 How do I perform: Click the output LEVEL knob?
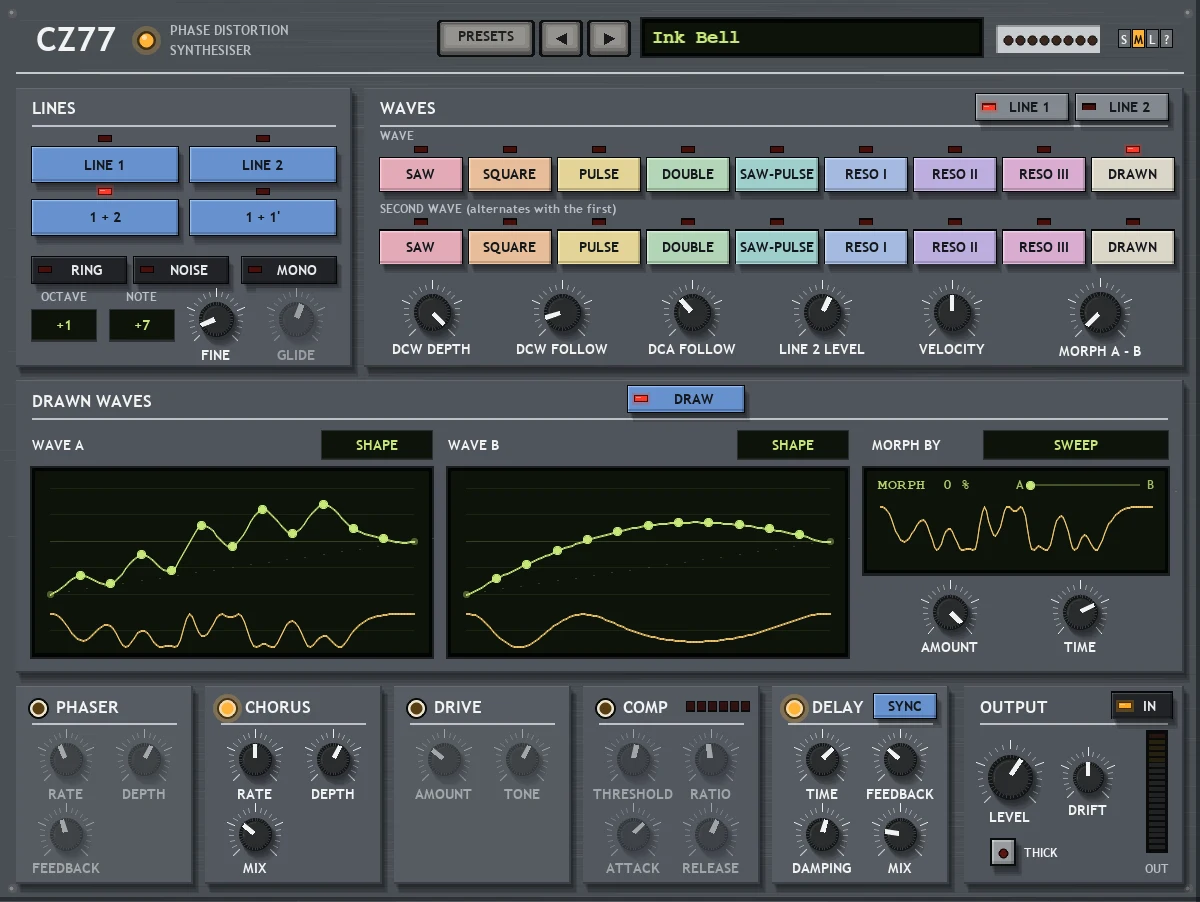click(x=1010, y=776)
